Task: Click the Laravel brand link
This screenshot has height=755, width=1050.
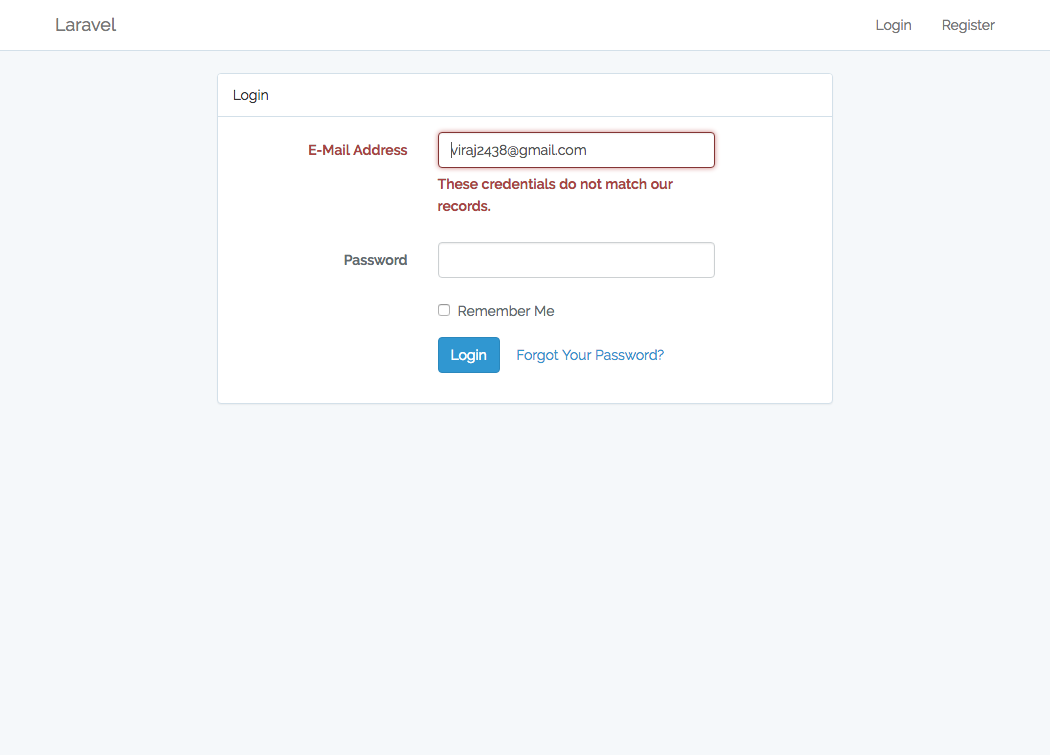Action: coord(85,25)
